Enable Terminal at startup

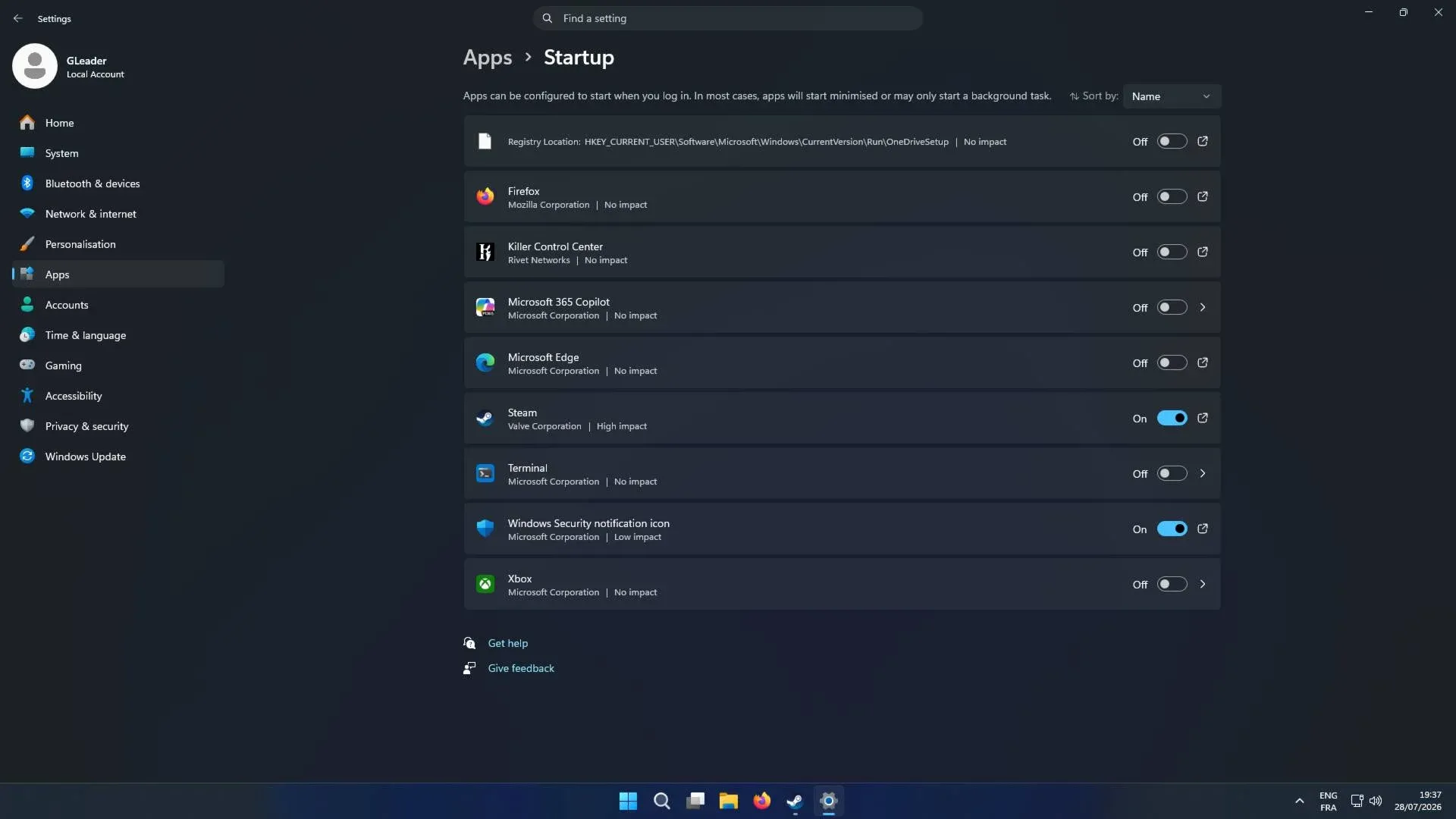pyautogui.click(x=1172, y=474)
